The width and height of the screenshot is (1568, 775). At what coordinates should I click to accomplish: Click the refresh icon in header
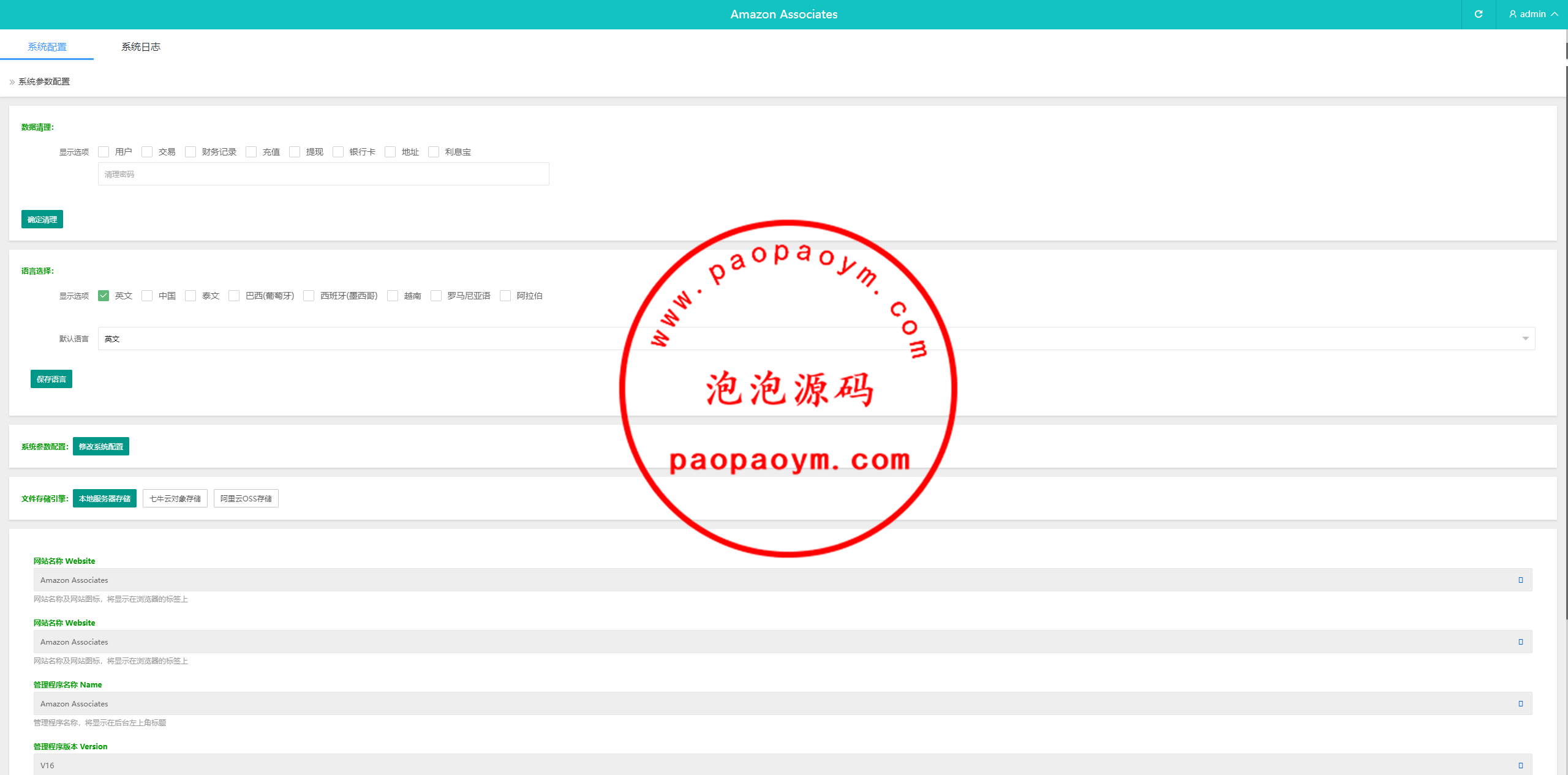pos(1478,14)
